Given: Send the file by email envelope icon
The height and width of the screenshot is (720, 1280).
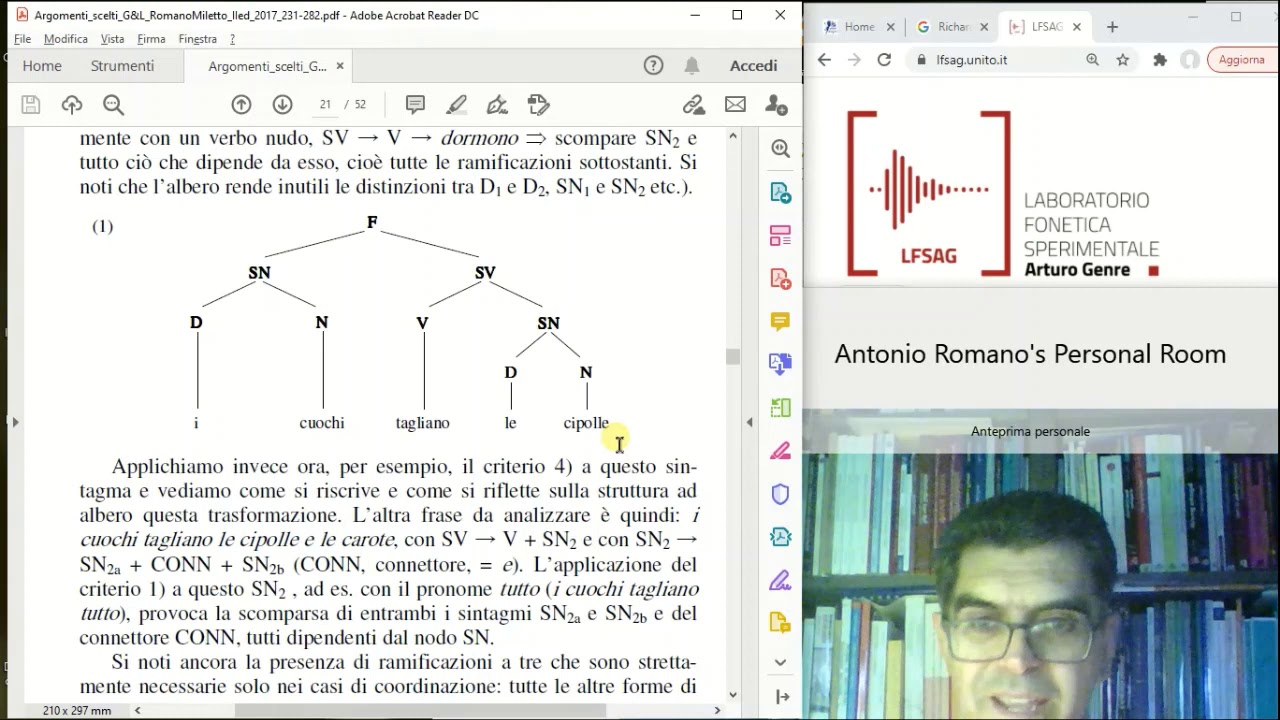Looking at the screenshot, I should point(735,105).
